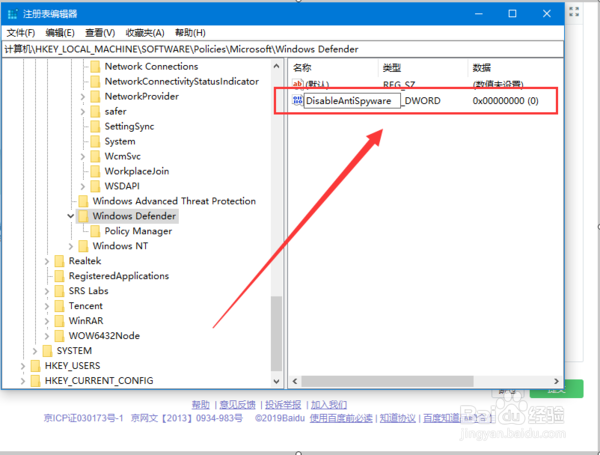Expand the WOW6432Node key
This screenshot has height=455, width=600.
click(47, 336)
